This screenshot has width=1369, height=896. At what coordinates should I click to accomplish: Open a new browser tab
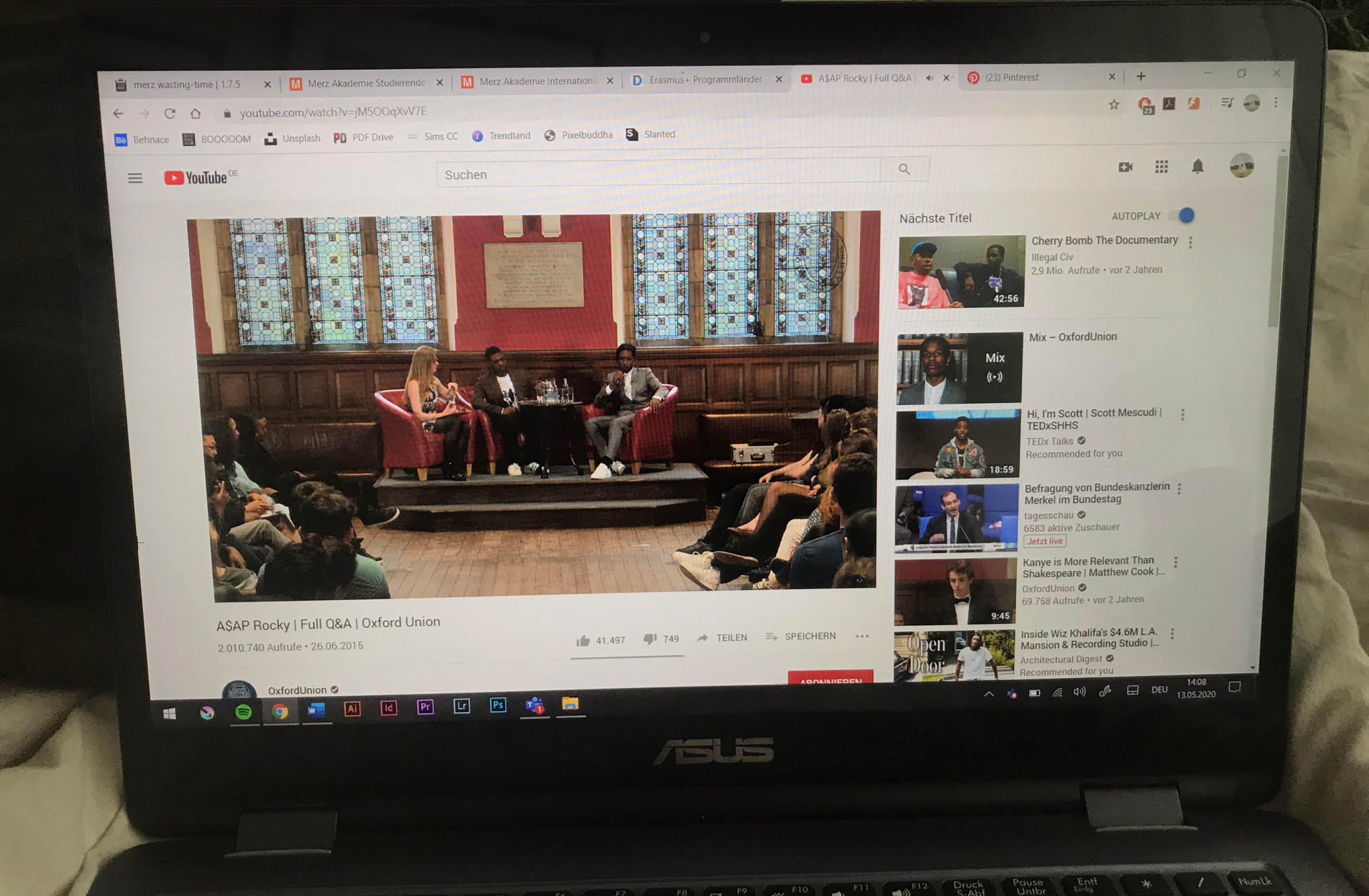pyautogui.click(x=1141, y=77)
